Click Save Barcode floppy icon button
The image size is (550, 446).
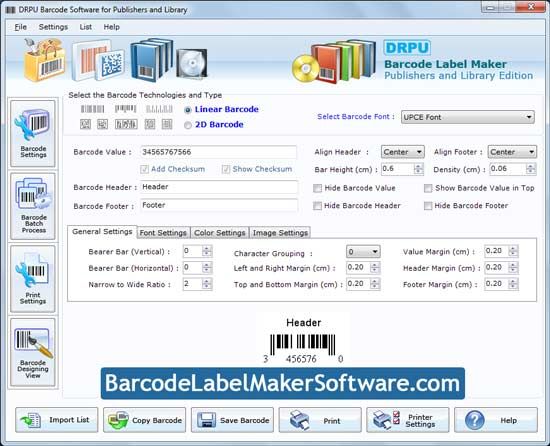pyautogui.click(x=232, y=420)
